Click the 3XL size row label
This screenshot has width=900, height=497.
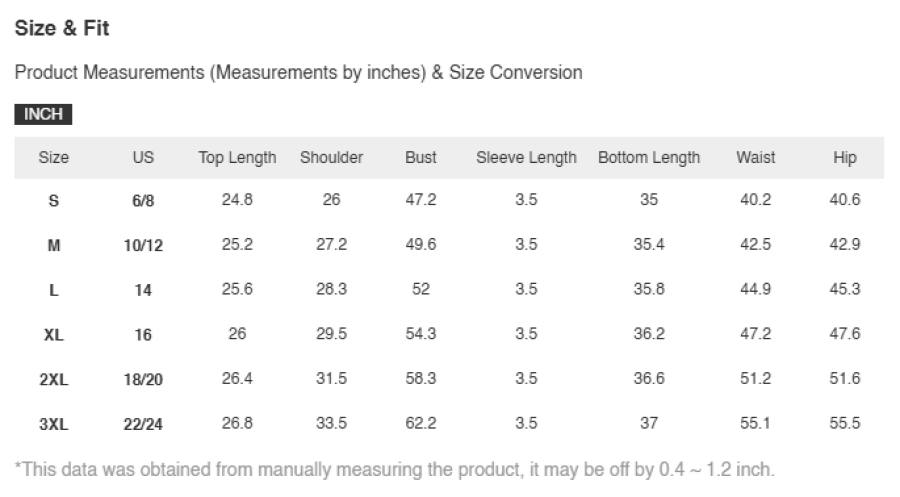coord(53,425)
